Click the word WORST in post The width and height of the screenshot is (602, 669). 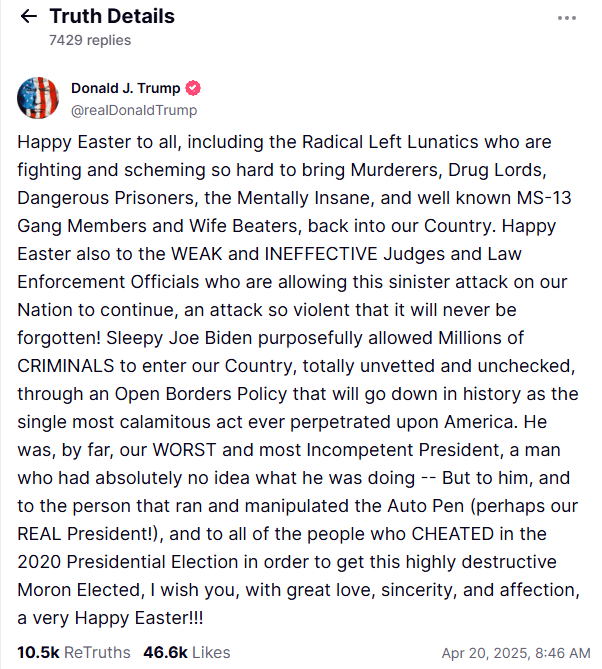click(x=184, y=450)
